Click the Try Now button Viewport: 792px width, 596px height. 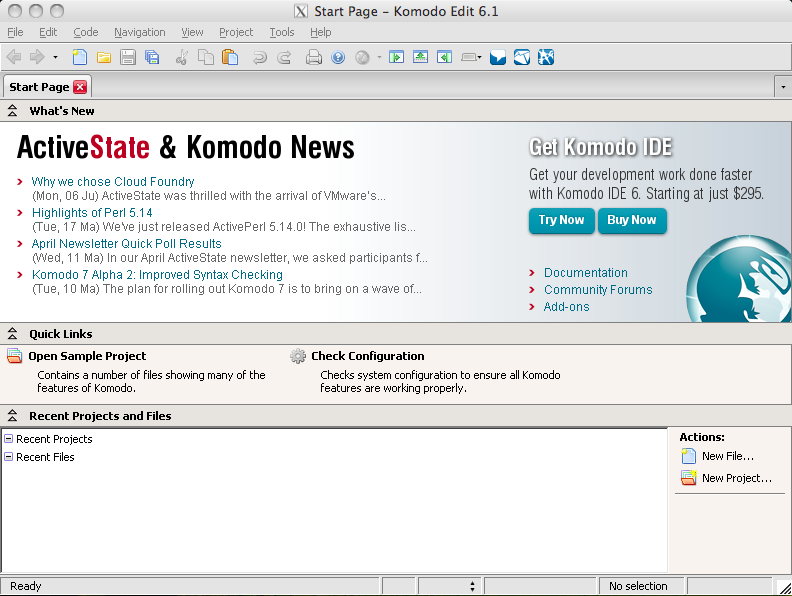tap(562, 220)
